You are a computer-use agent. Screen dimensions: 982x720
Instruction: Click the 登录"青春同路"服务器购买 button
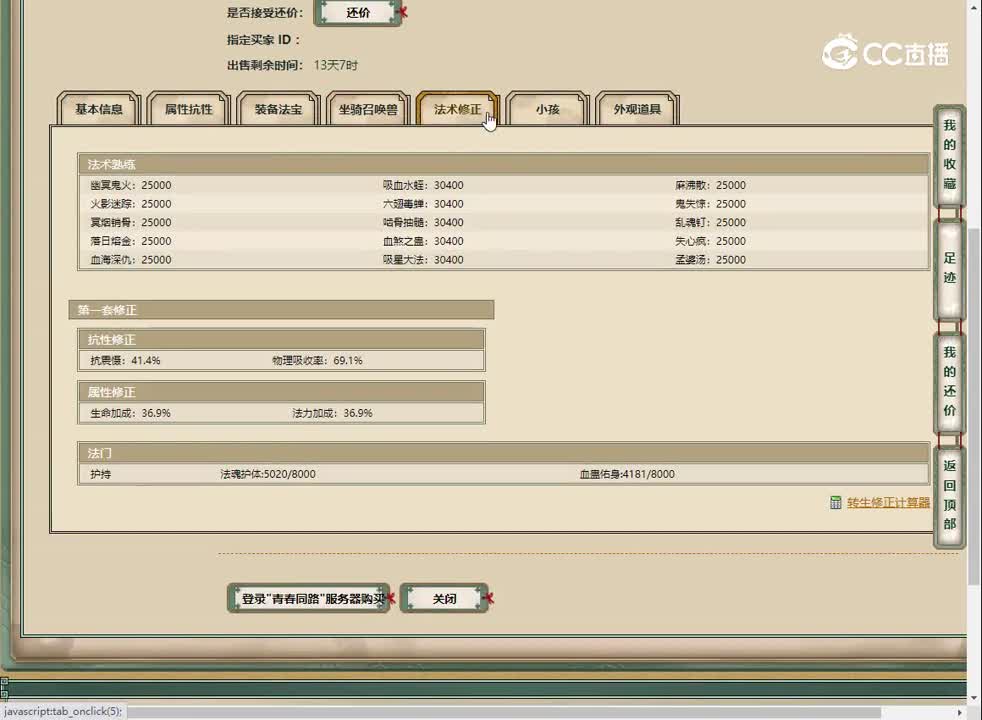309,599
